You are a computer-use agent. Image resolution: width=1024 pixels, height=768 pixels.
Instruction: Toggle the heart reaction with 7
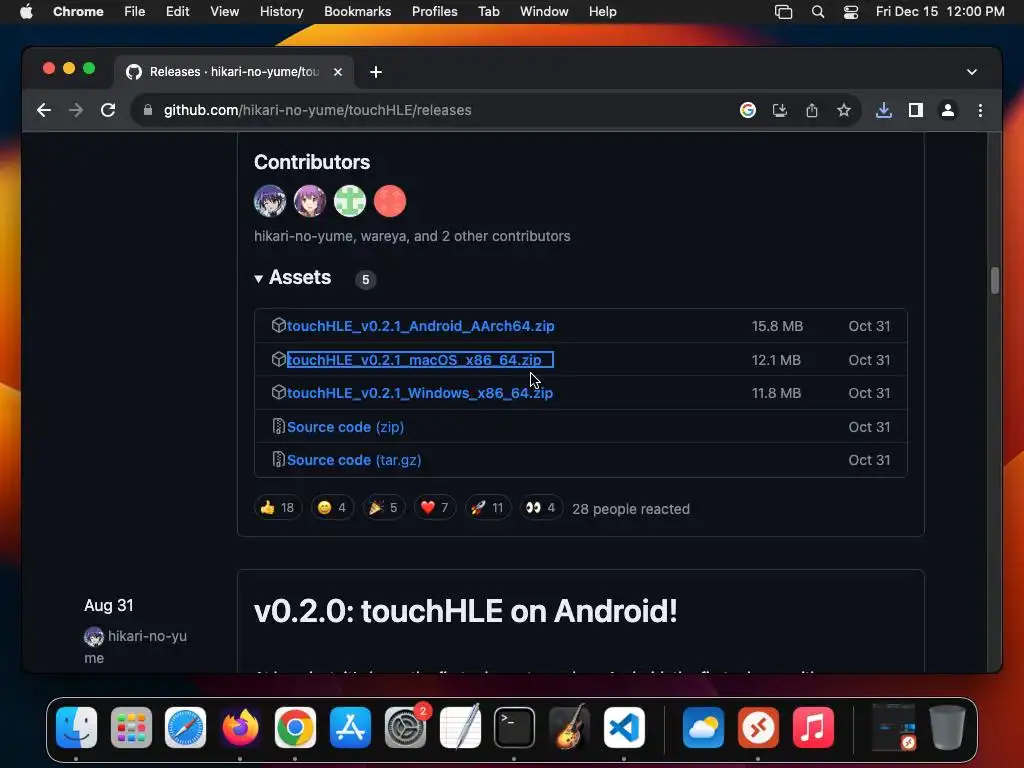(x=435, y=507)
